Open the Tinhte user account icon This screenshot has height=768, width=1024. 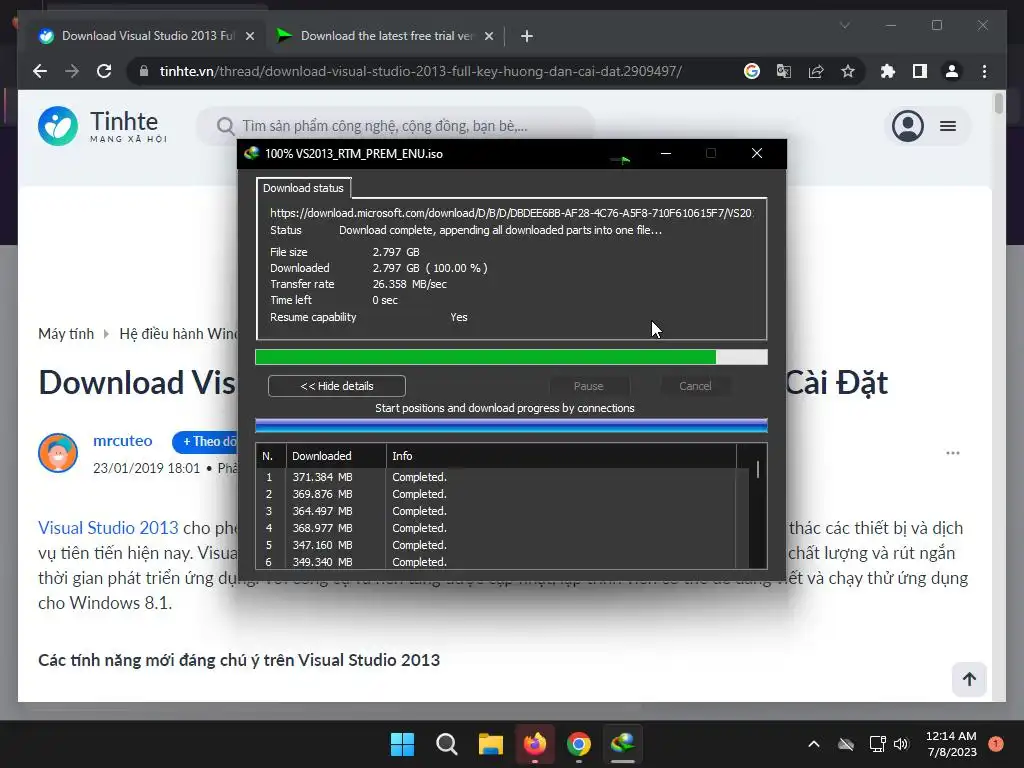click(908, 126)
